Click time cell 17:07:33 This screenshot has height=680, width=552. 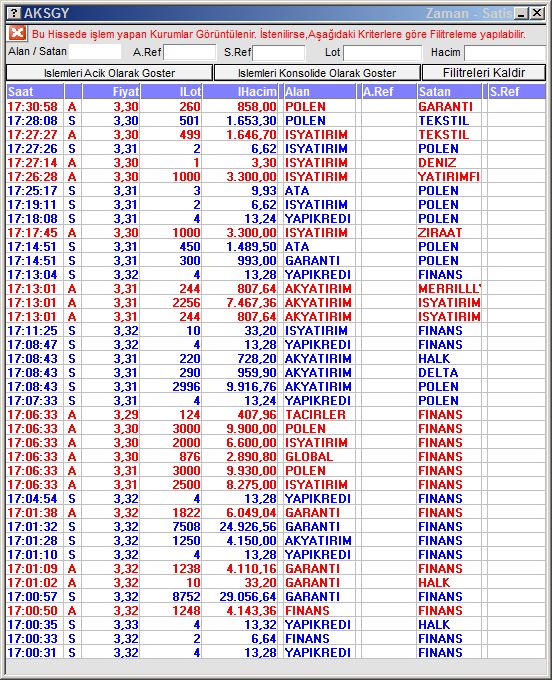33,401
